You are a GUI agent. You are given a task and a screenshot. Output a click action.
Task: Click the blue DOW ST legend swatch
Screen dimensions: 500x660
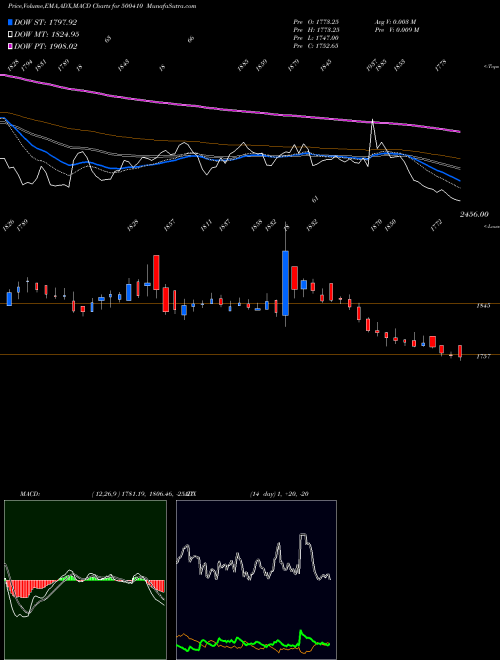[10, 22]
